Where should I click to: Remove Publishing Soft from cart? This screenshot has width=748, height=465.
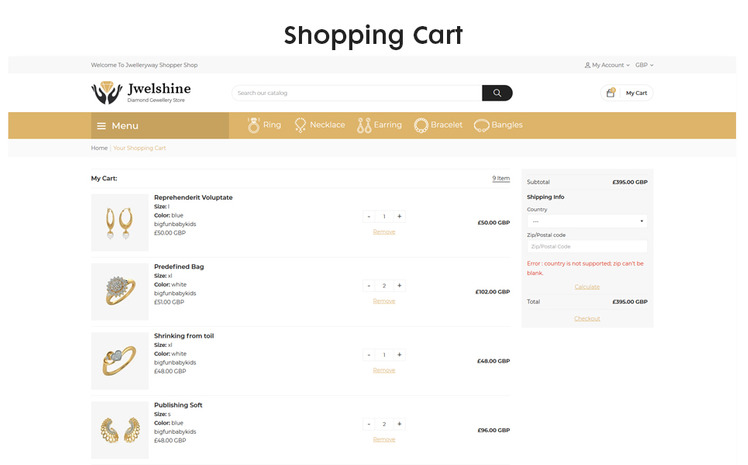point(384,439)
